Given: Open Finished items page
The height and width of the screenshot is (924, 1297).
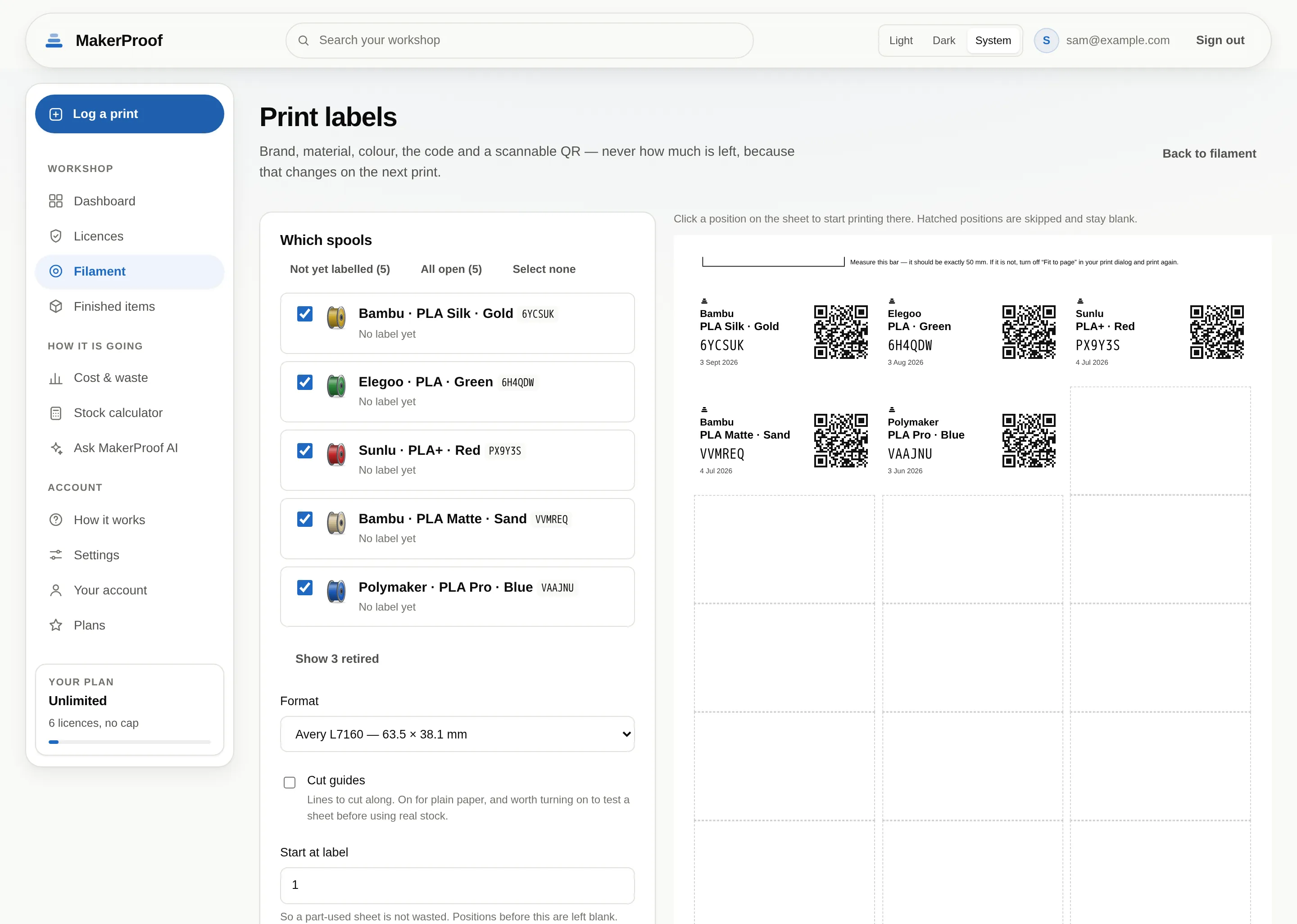Looking at the screenshot, I should click(129, 306).
